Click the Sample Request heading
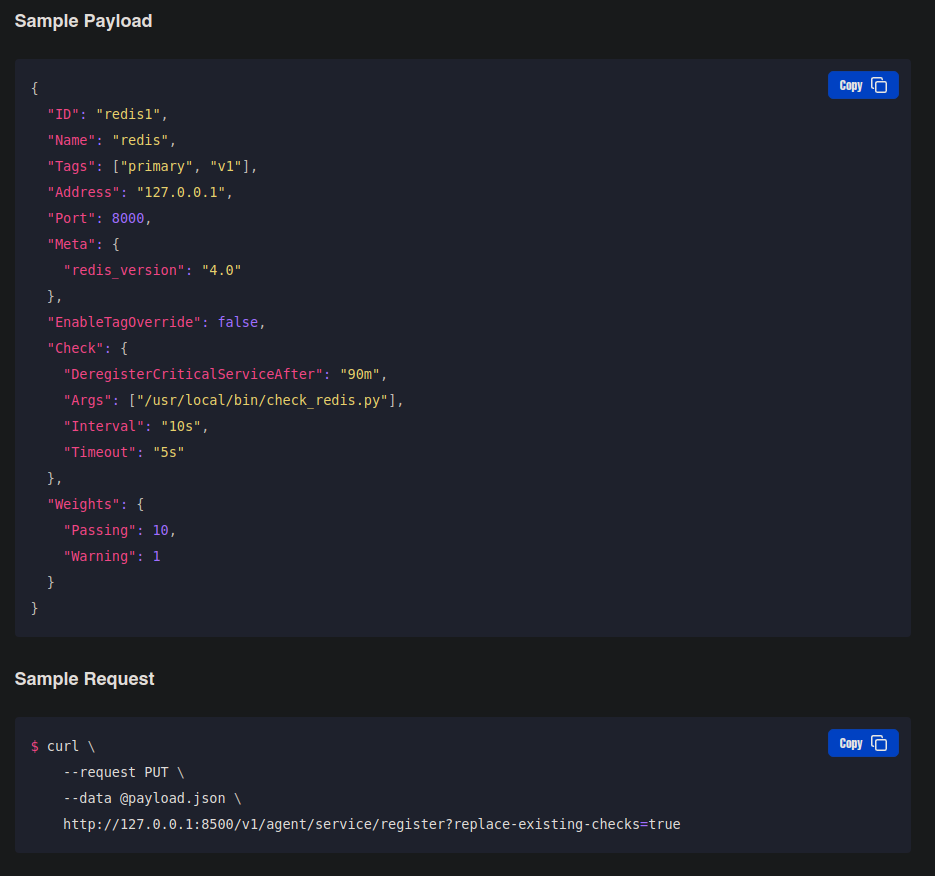The image size is (935, 876). click(84, 679)
